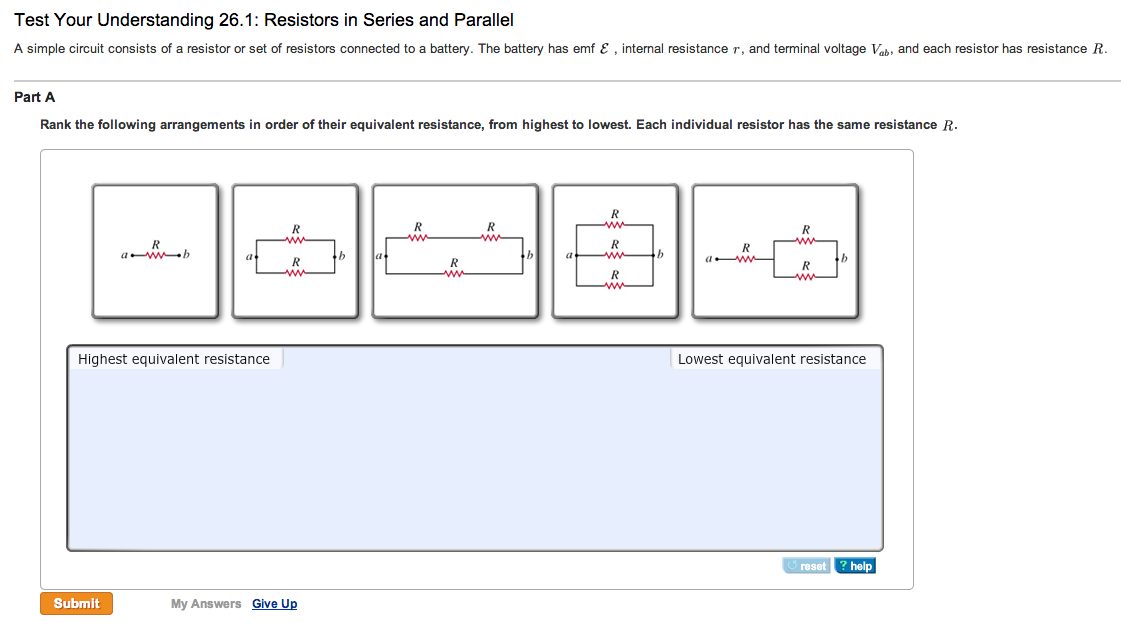Screen dimensions: 1121x636
Task: Click the blue ranking drop area
Action: click(x=475, y=448)
